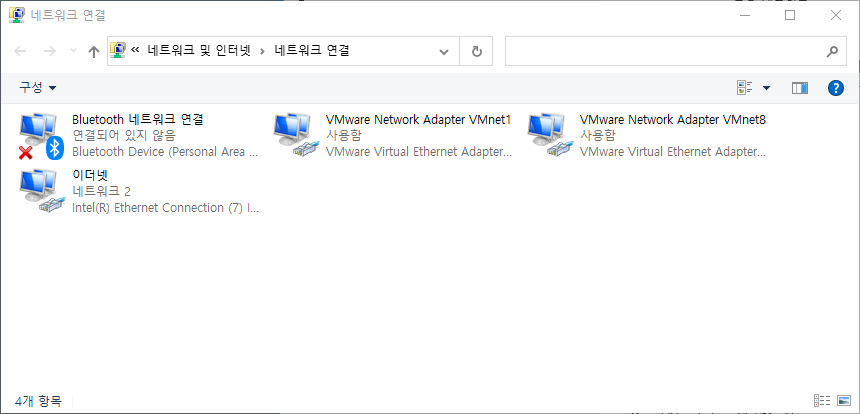Switch to large icons view in status bar
Screen dimensions: 860x414
[x=844, y=400]
